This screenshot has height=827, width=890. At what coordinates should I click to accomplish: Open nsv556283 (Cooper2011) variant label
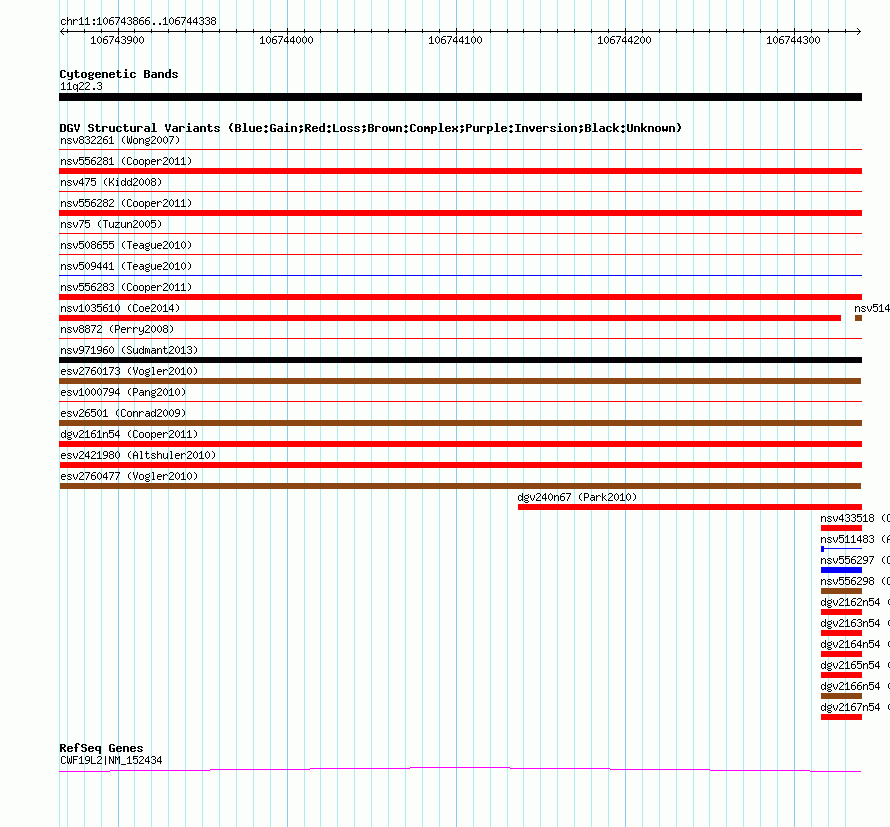126,287
